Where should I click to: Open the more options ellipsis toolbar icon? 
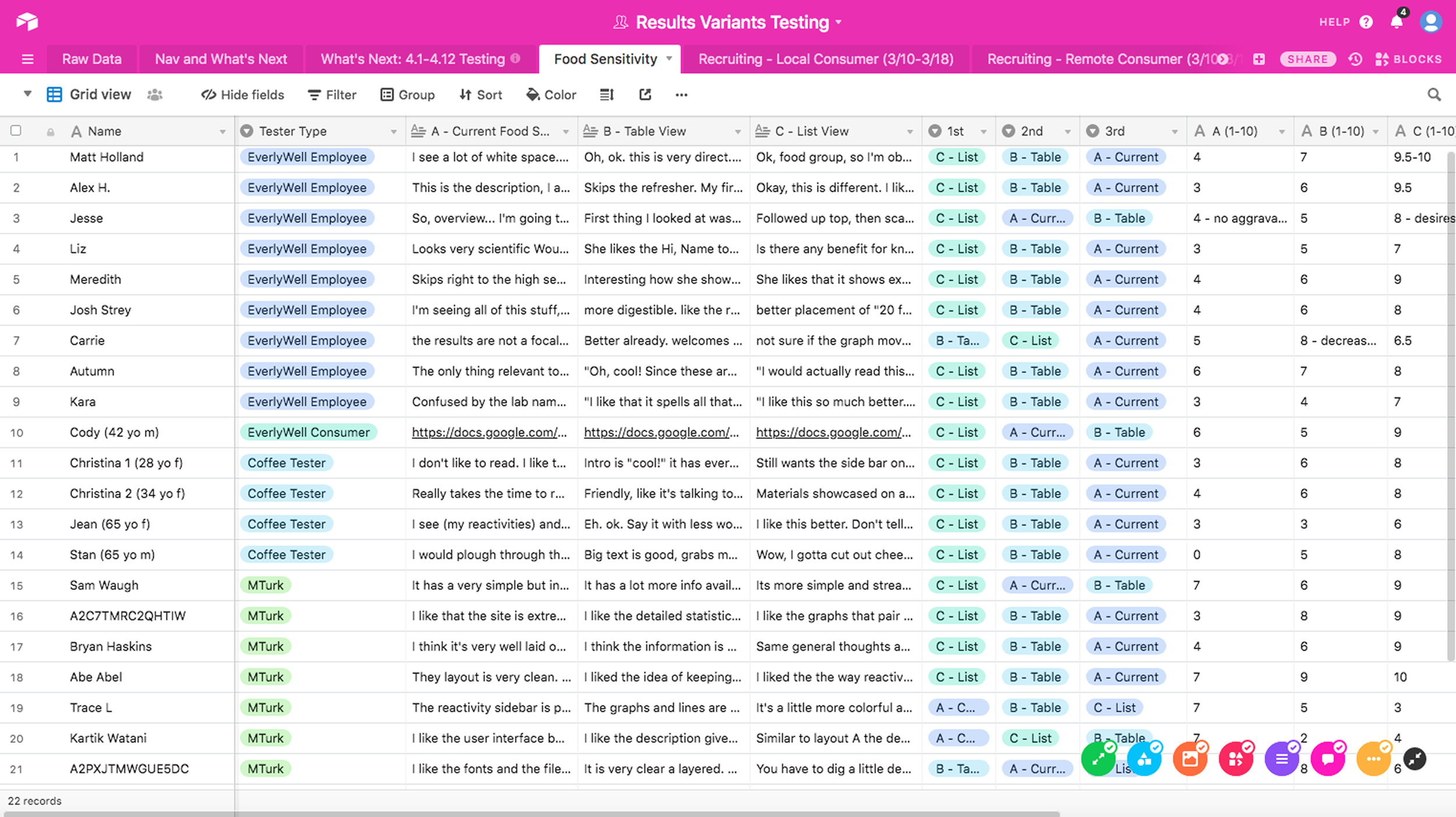pyautogui.click(x=681, y=94)
